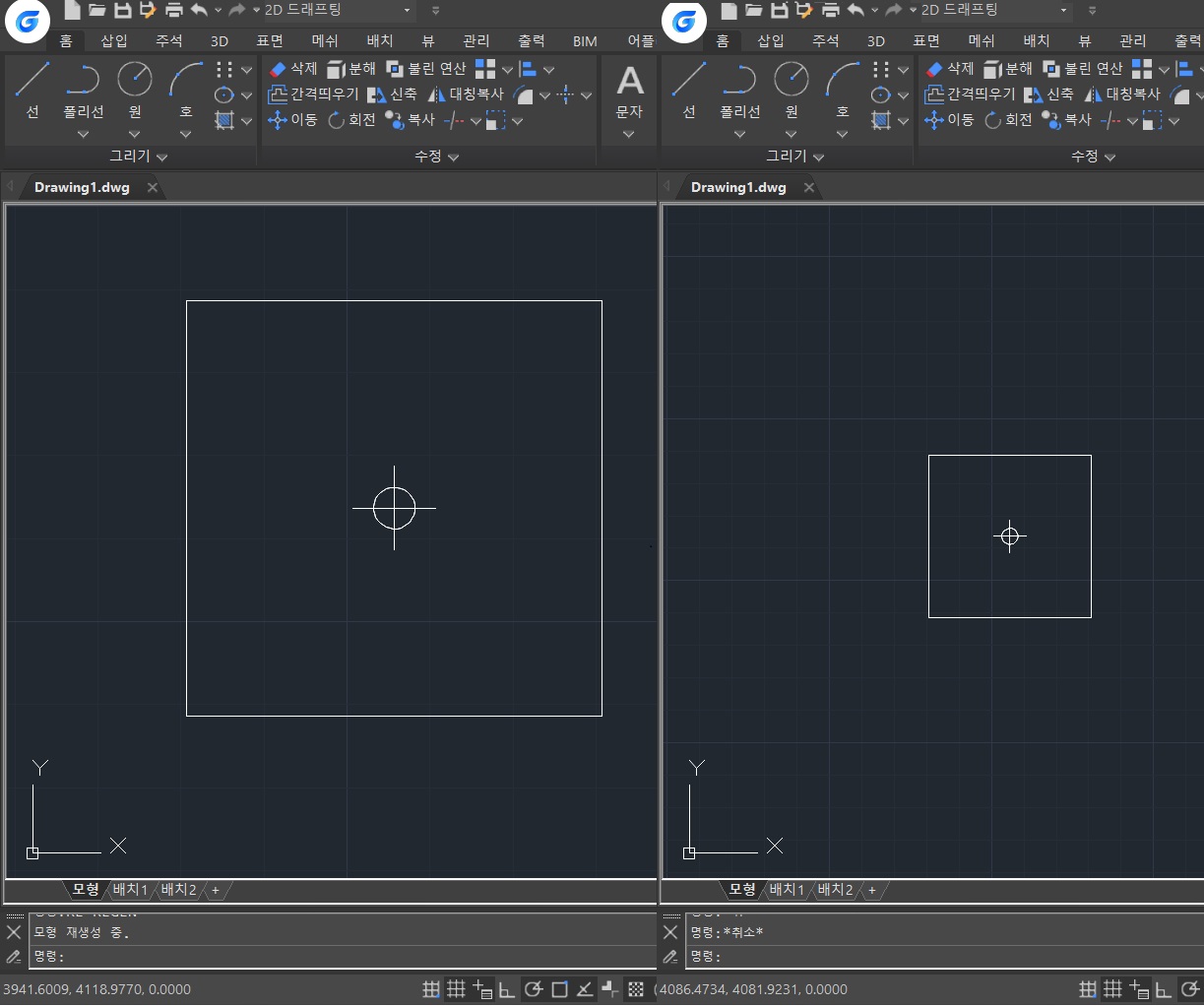Toggle dynamic input in left window status bar

tap(481, 989)
